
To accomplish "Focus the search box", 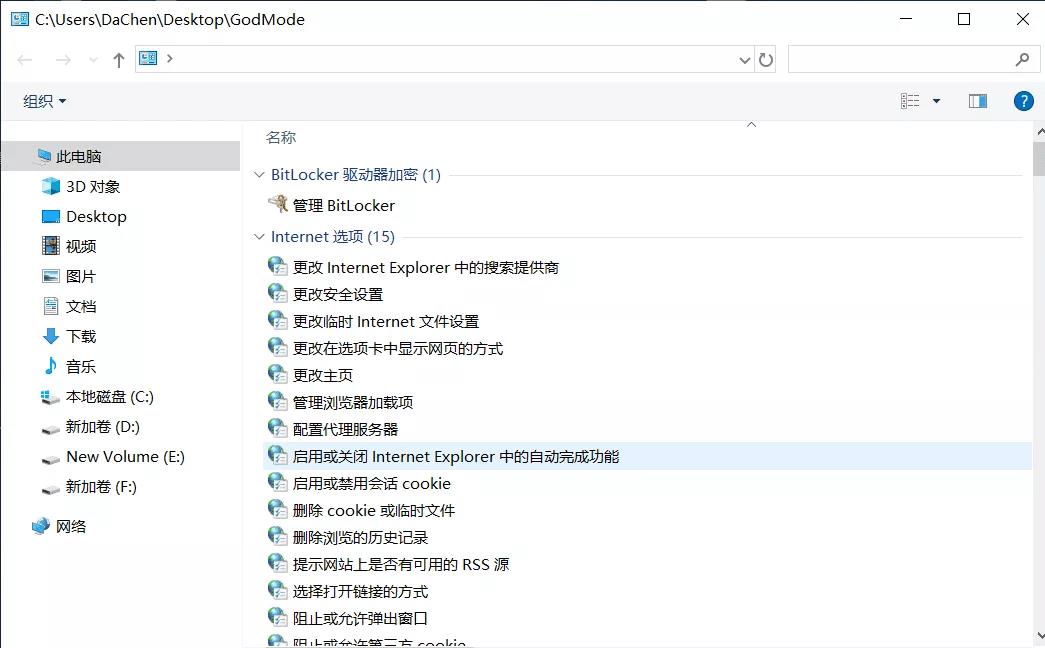I will [914, 59].
